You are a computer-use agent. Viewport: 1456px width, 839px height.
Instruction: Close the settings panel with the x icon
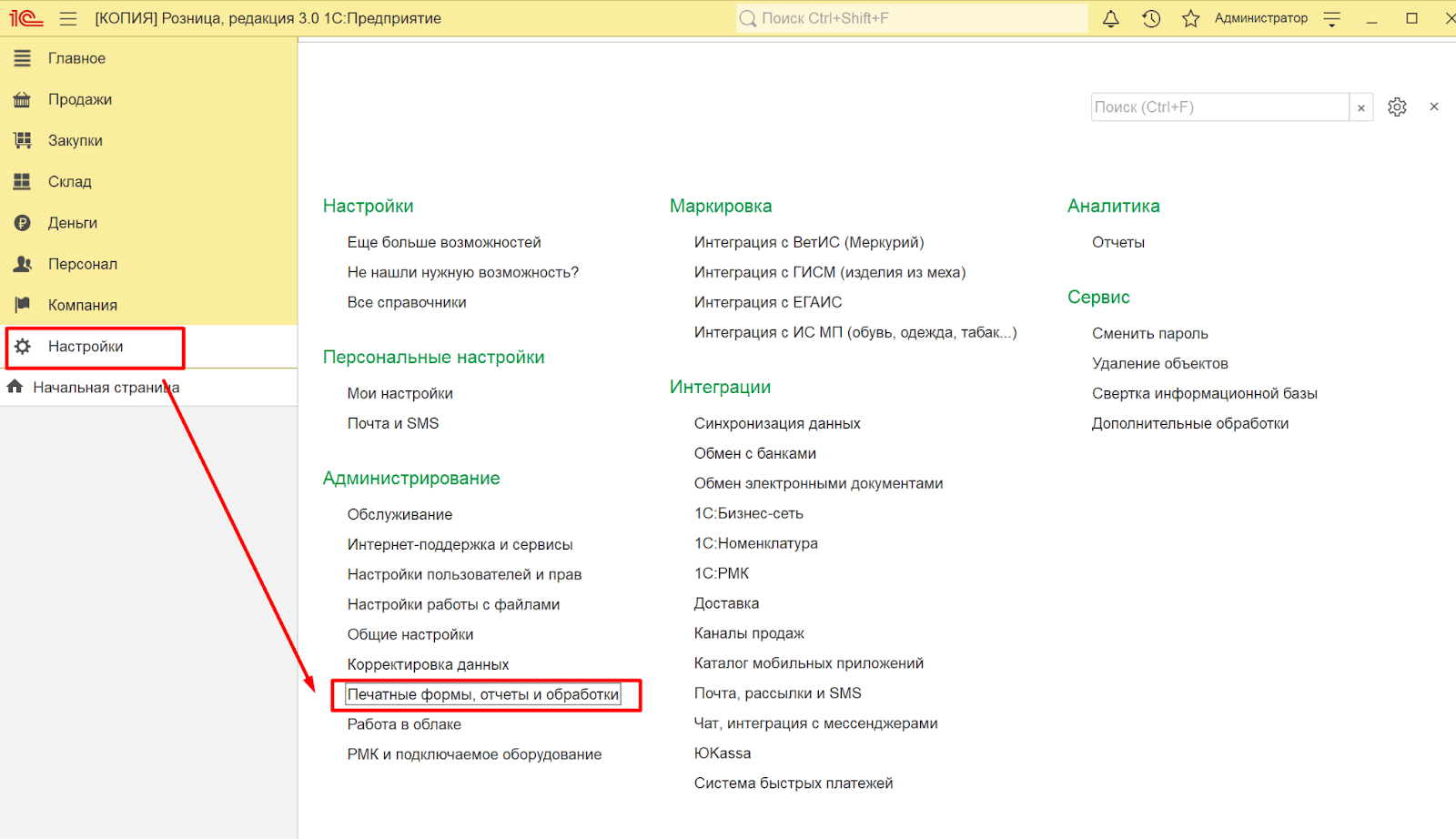coord(1434,106)
